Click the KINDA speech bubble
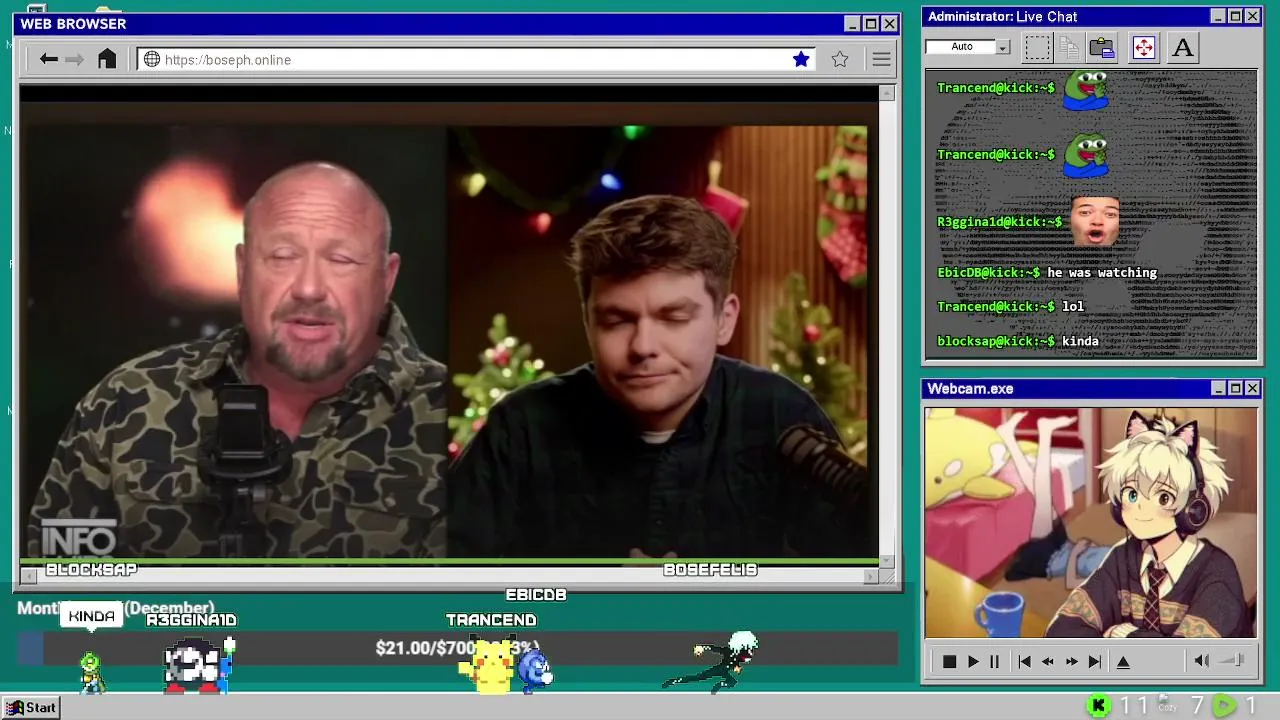The image size is (1280, 720). (x=91, y=616)
